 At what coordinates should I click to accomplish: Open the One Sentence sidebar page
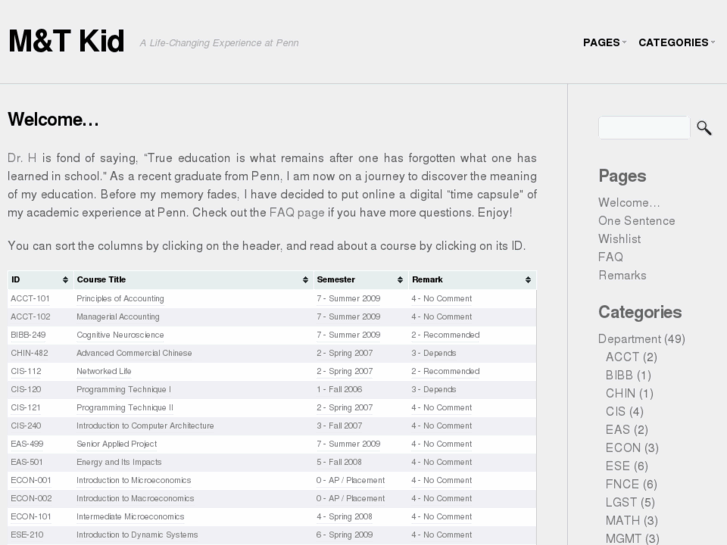tap(636, 221)
